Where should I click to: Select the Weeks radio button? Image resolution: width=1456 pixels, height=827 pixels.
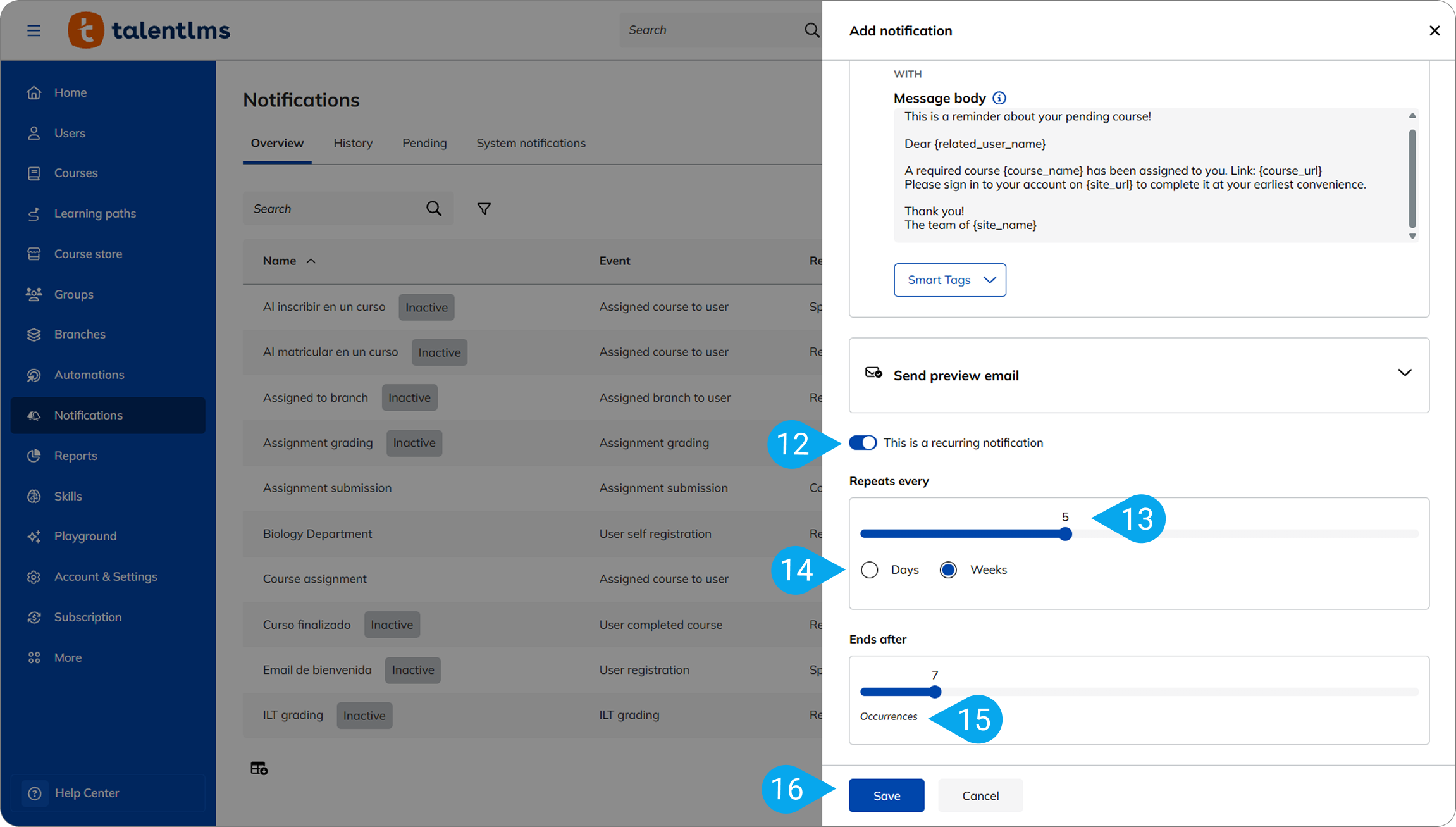point(948,569)
